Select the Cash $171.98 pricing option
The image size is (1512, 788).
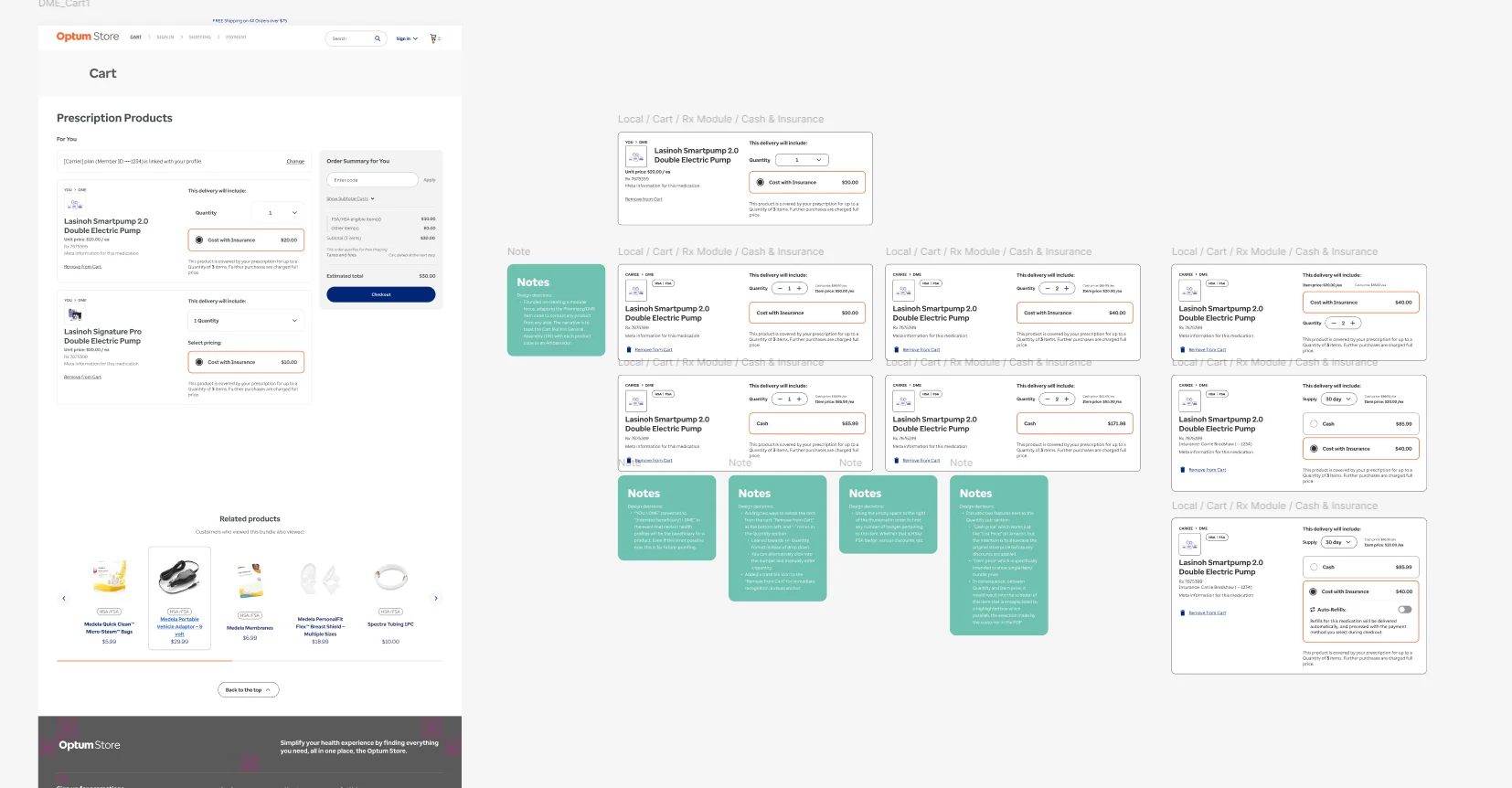point(1075,423)
